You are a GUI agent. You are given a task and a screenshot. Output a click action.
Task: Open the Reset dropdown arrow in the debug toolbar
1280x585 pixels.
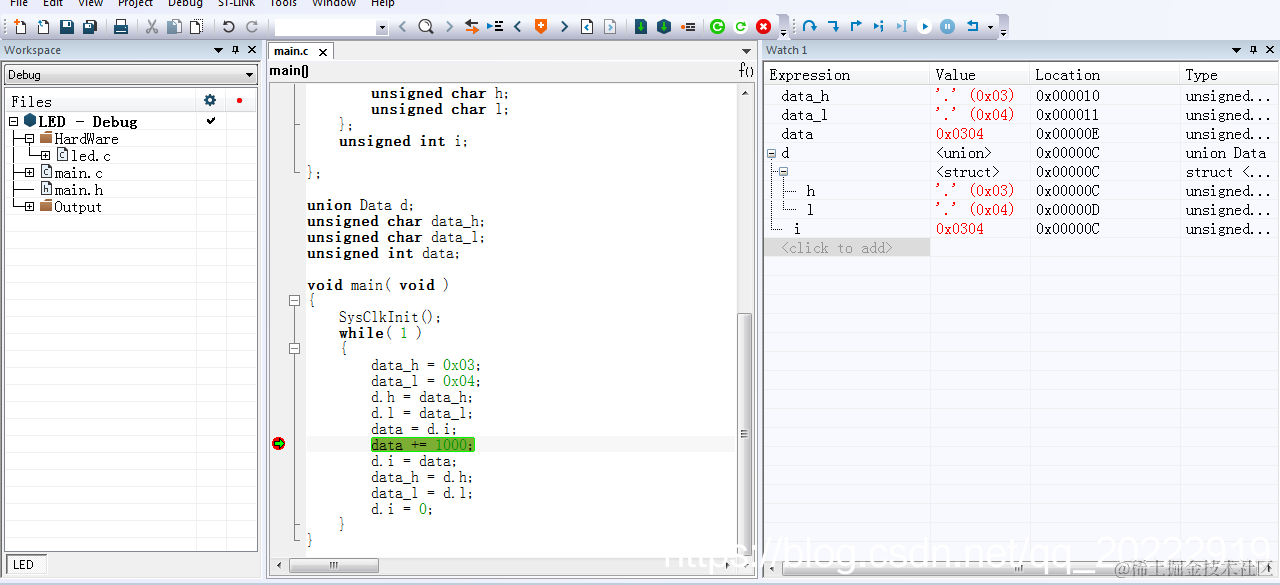tap(990, 27)
